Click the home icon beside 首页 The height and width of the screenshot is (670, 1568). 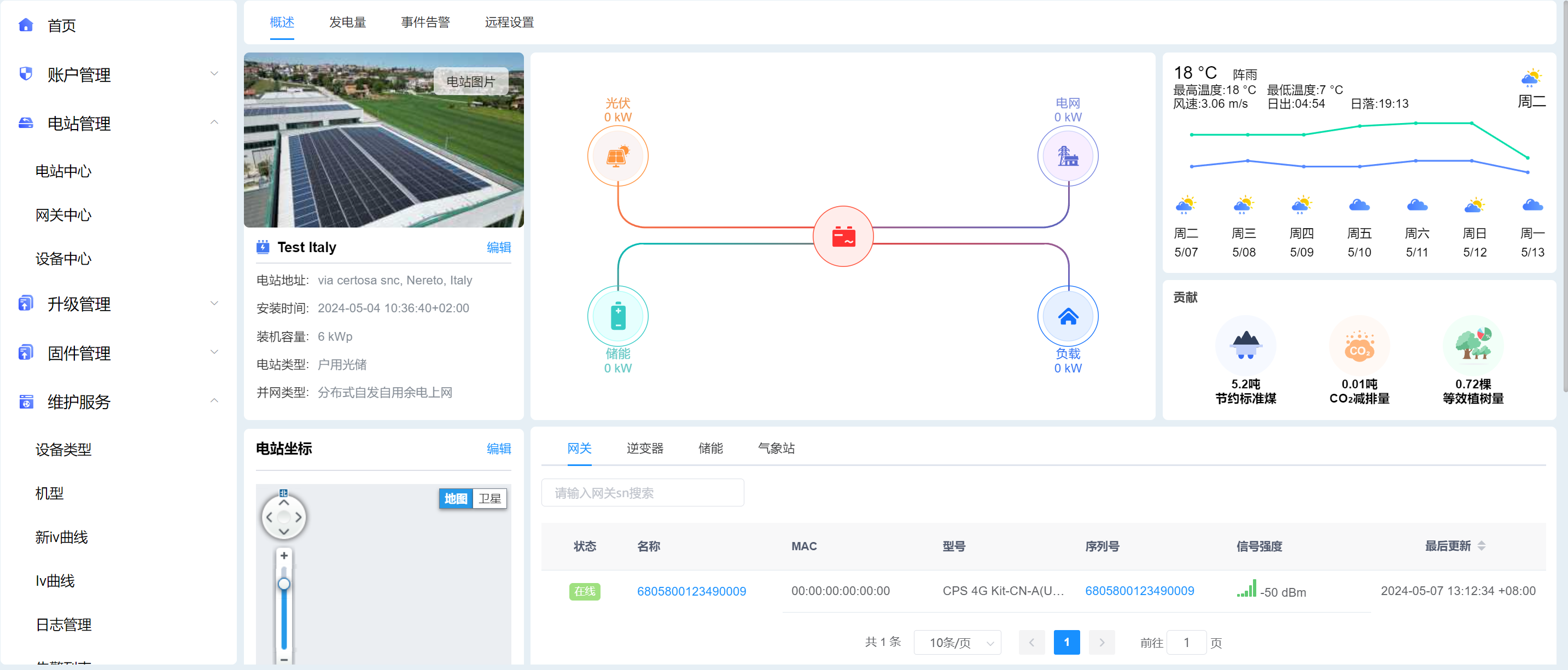coord(26,25)
